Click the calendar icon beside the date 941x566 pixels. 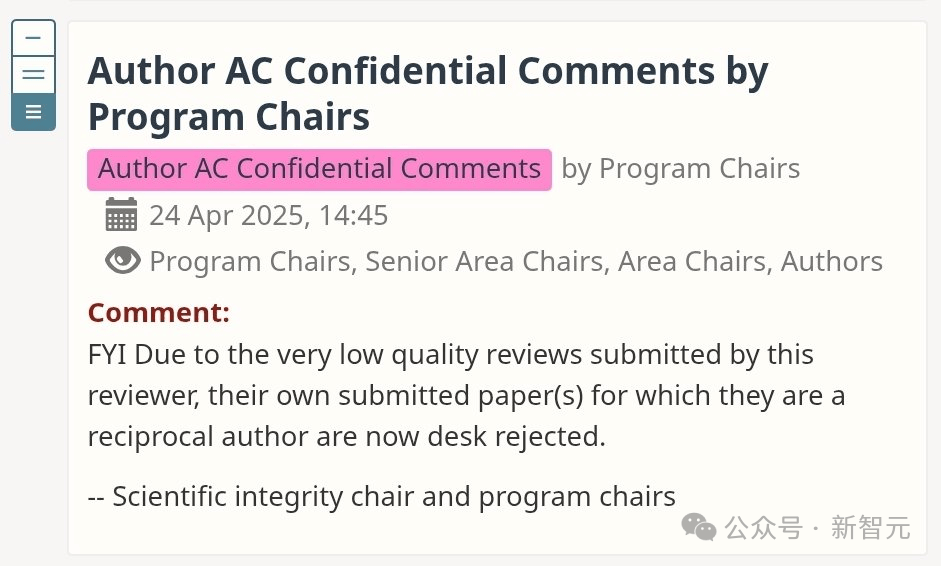pos(121,215)
